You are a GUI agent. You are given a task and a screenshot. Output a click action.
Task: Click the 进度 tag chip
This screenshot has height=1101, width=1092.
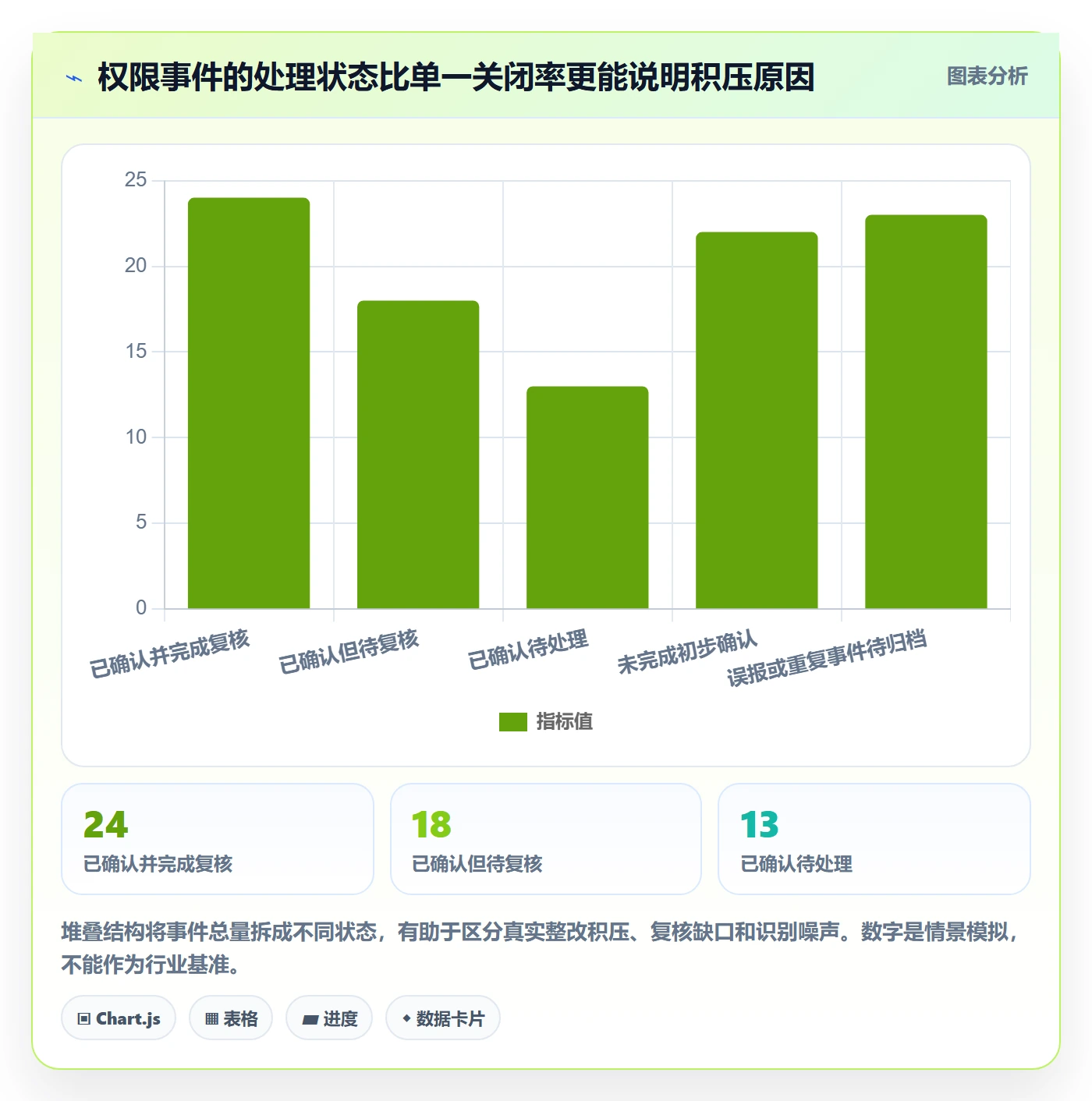click(x=329, y=1018)
